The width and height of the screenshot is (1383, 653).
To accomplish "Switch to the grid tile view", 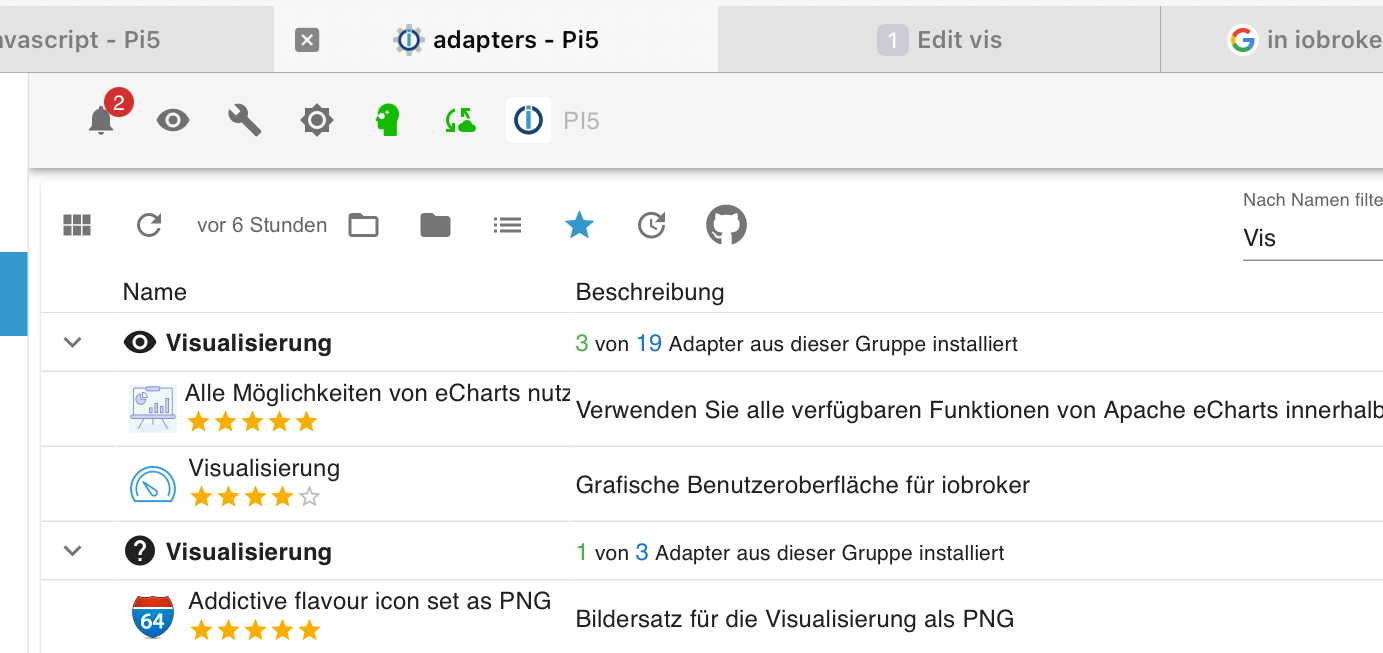I will 77,226.
